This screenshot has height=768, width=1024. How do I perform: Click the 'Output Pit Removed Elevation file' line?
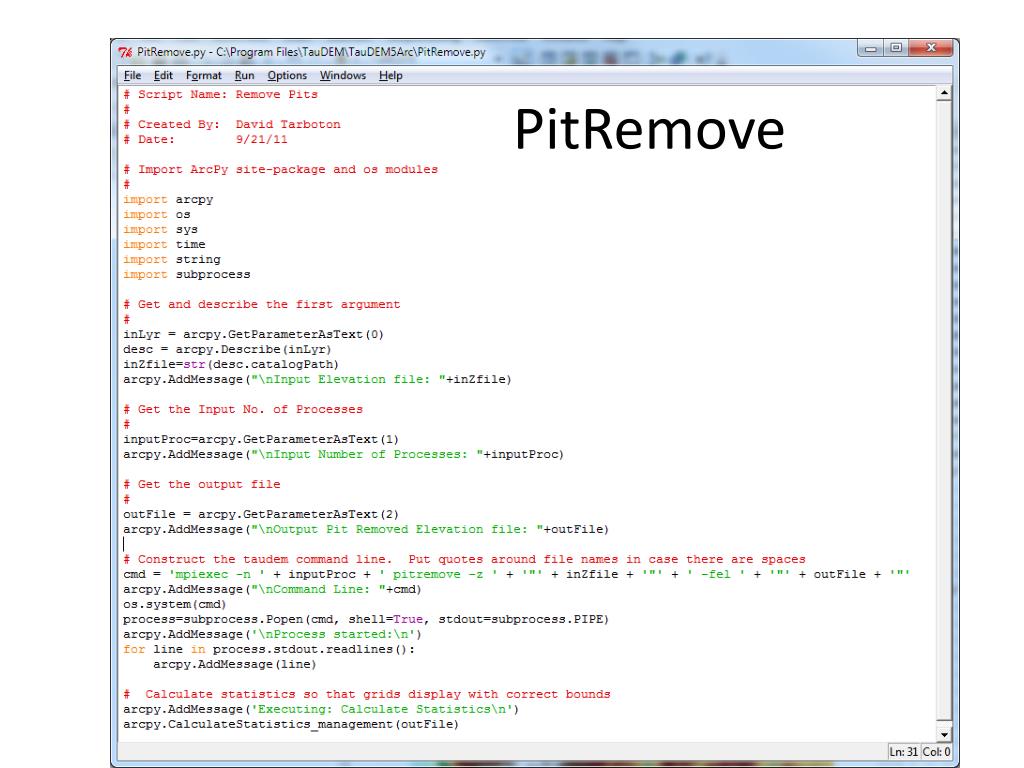pyautogui.click(x=366, y=530)
